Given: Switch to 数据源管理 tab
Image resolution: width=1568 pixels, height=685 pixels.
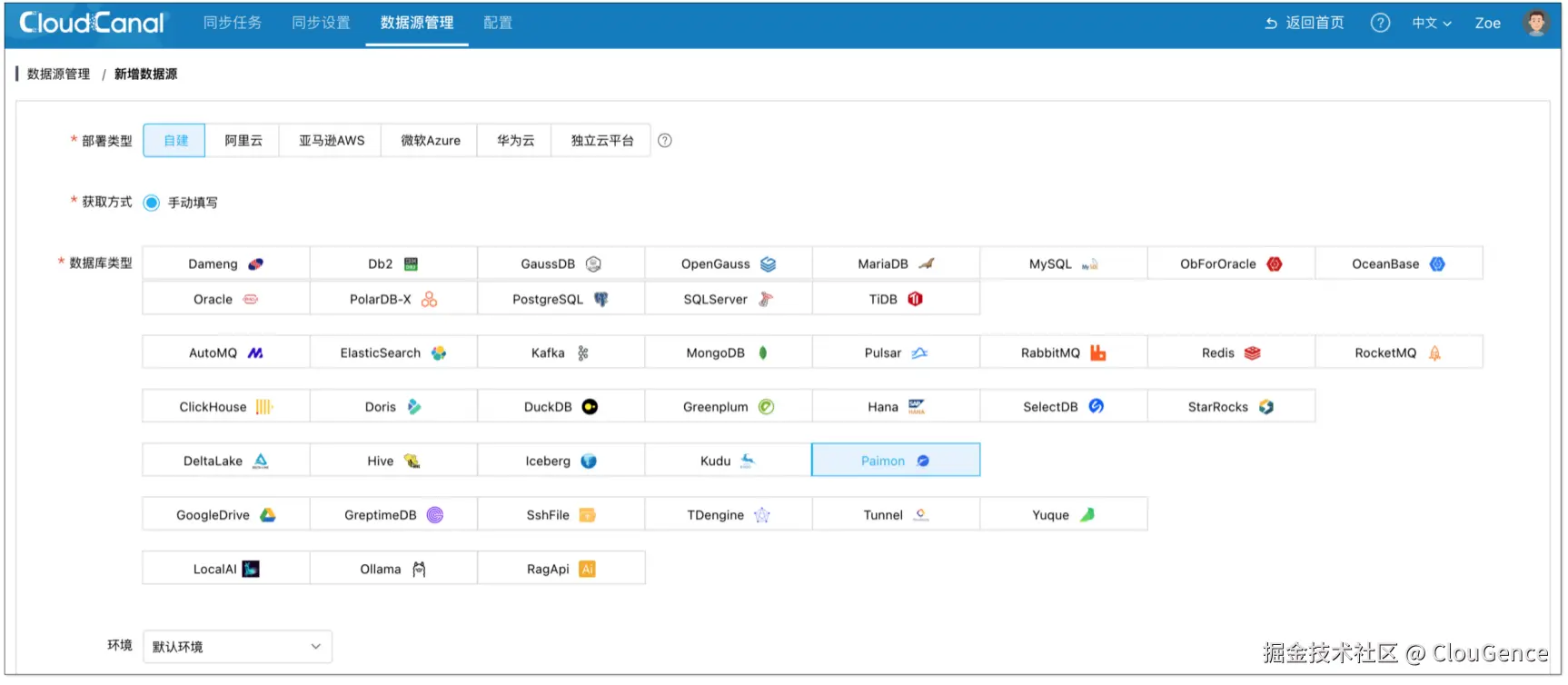Looking at the screenshot, I should click(x=417, y=23).
